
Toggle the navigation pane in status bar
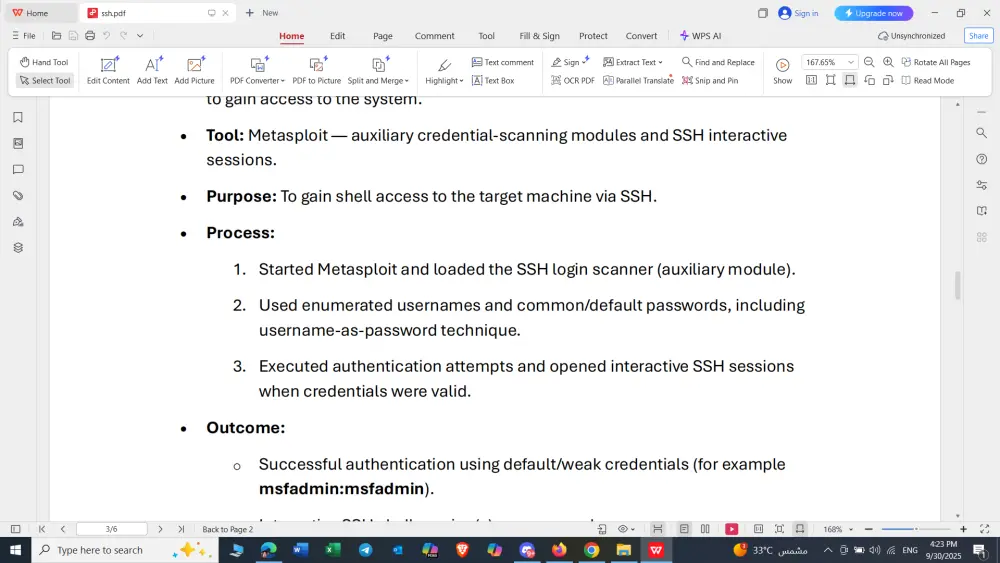15,529
